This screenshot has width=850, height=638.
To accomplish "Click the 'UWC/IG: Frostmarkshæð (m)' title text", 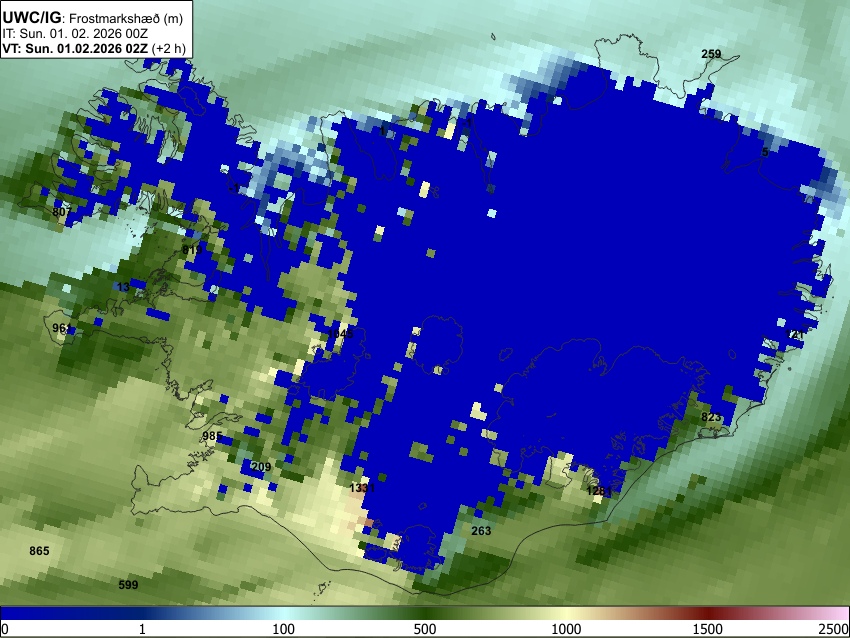I will pos(93,18).
